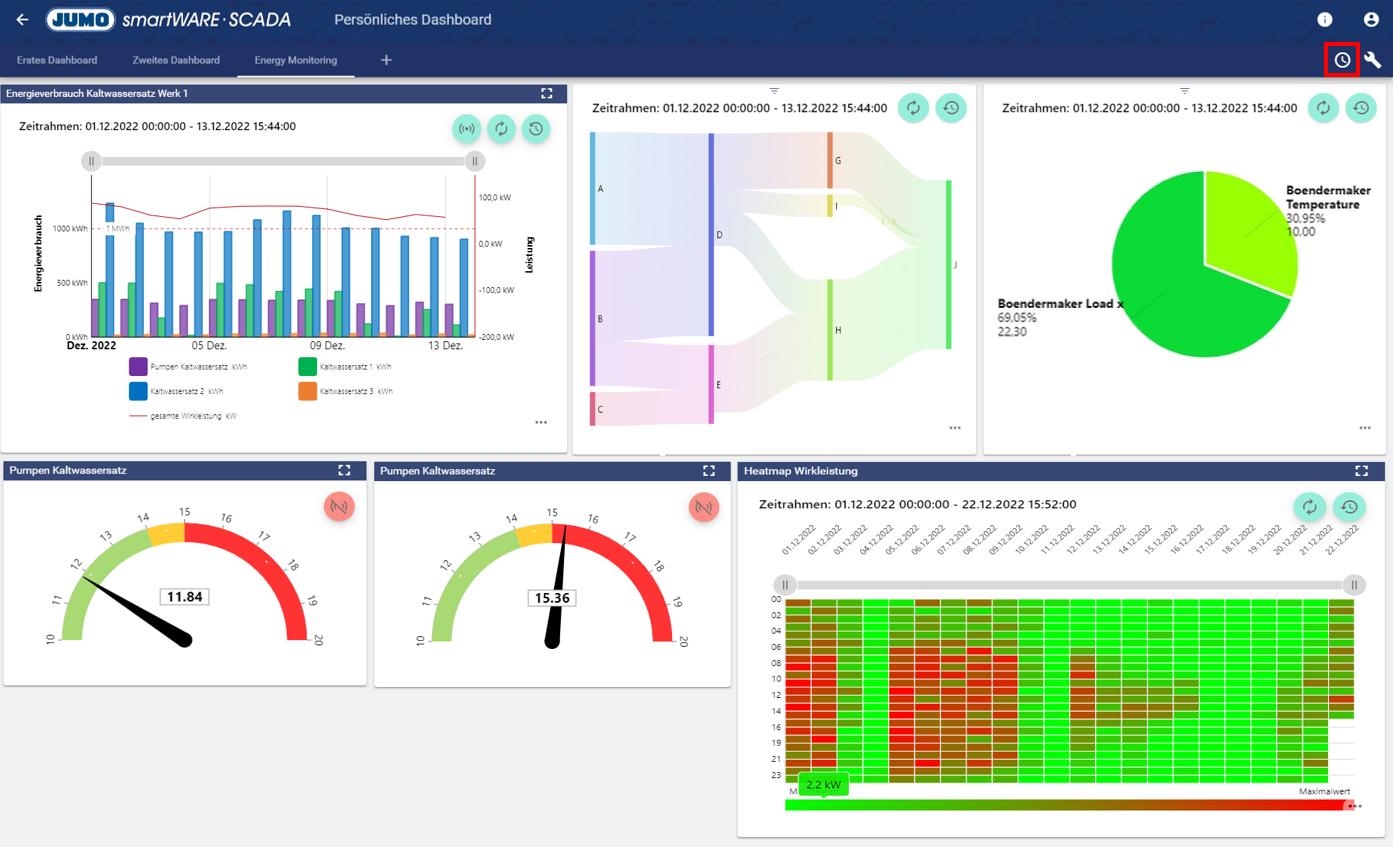The image size is (1393, 848).
Task: Toggle Kaltwassersatz 2 legend series
Action: [x=138, y=392]
